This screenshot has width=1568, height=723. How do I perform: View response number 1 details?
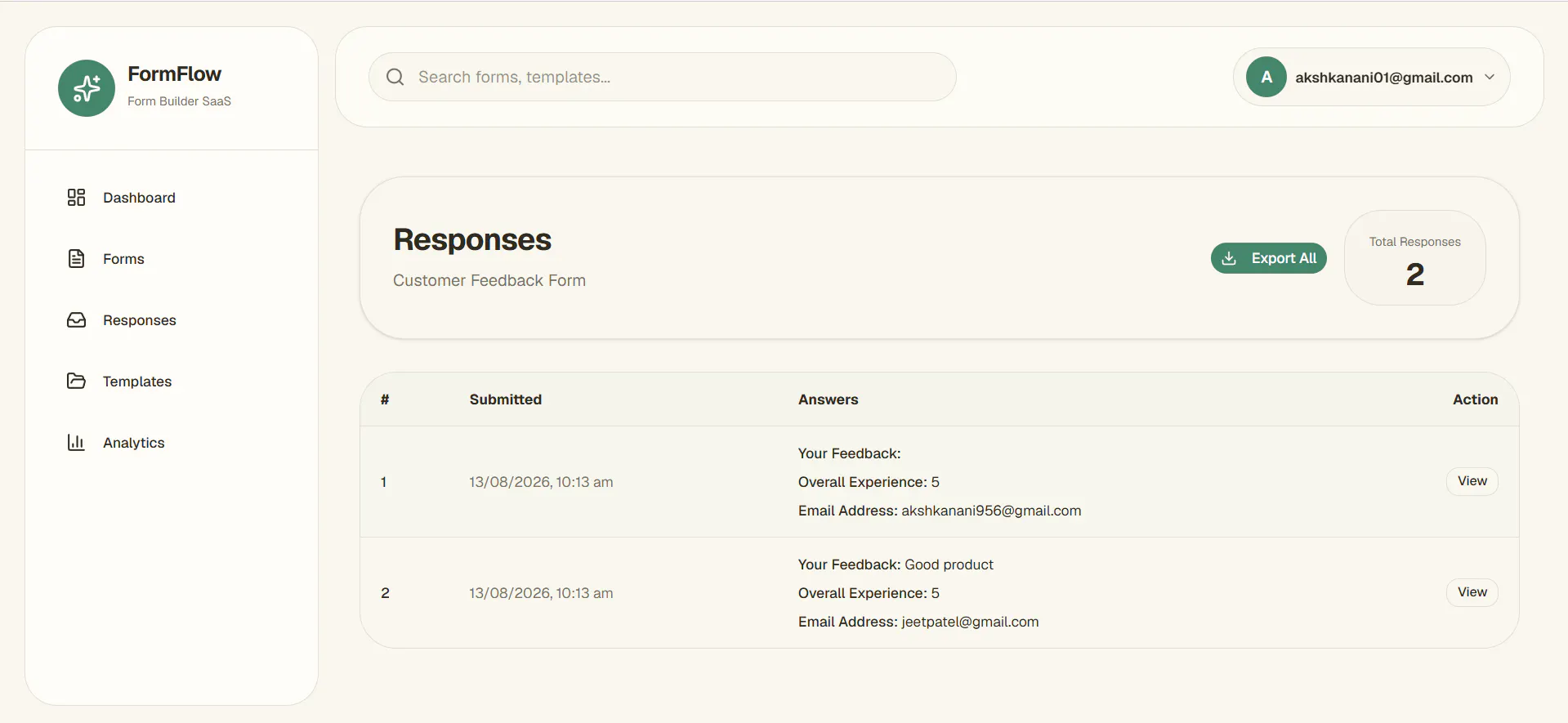point(1472,481)
